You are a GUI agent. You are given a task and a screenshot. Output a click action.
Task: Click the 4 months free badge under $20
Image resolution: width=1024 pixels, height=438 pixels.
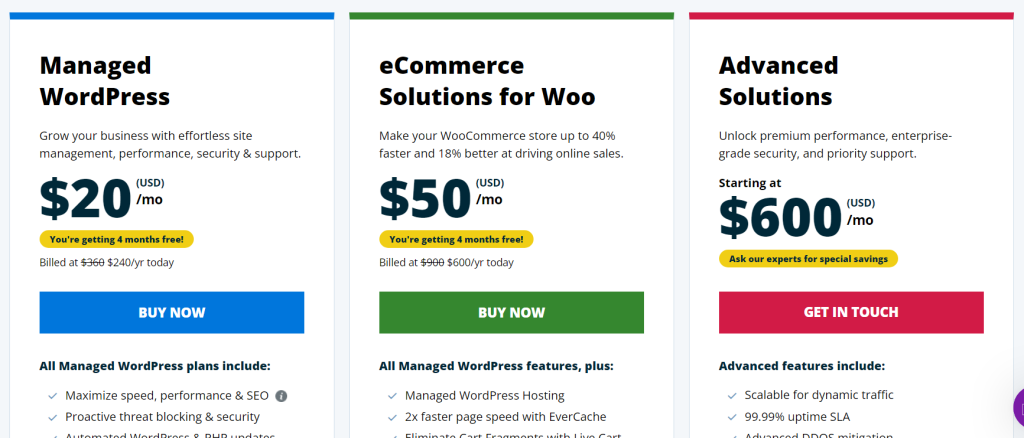coord(117,239)
